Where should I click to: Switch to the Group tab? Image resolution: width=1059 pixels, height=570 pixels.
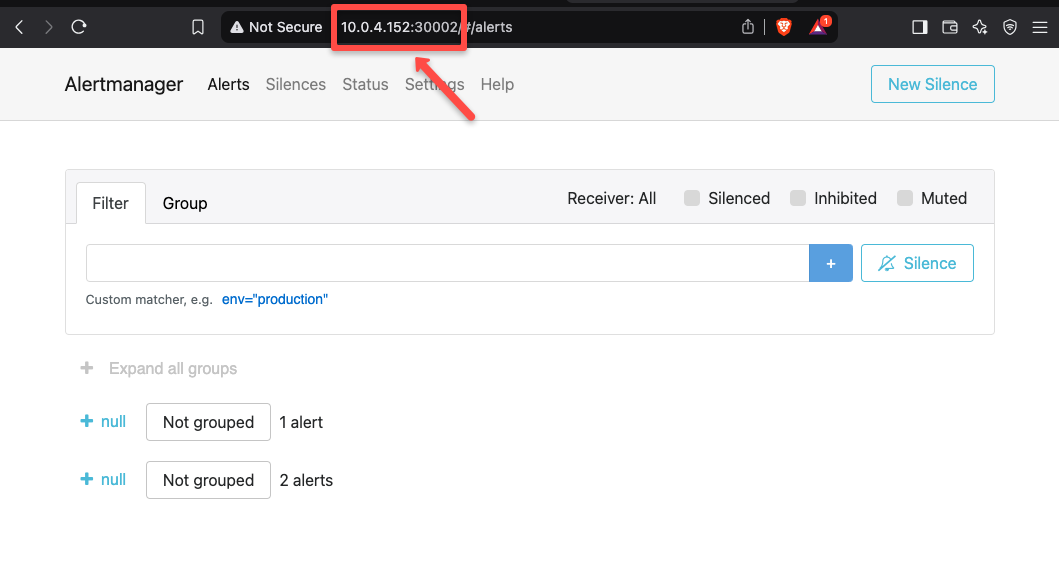click(185, 203)
